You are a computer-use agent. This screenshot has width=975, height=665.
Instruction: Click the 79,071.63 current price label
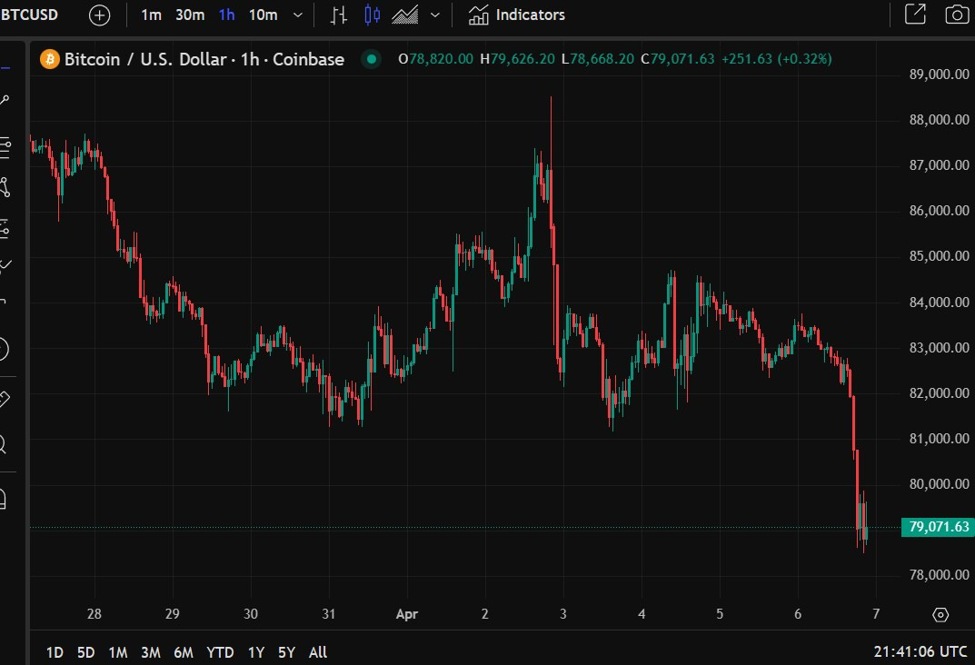tap(938, 527)
